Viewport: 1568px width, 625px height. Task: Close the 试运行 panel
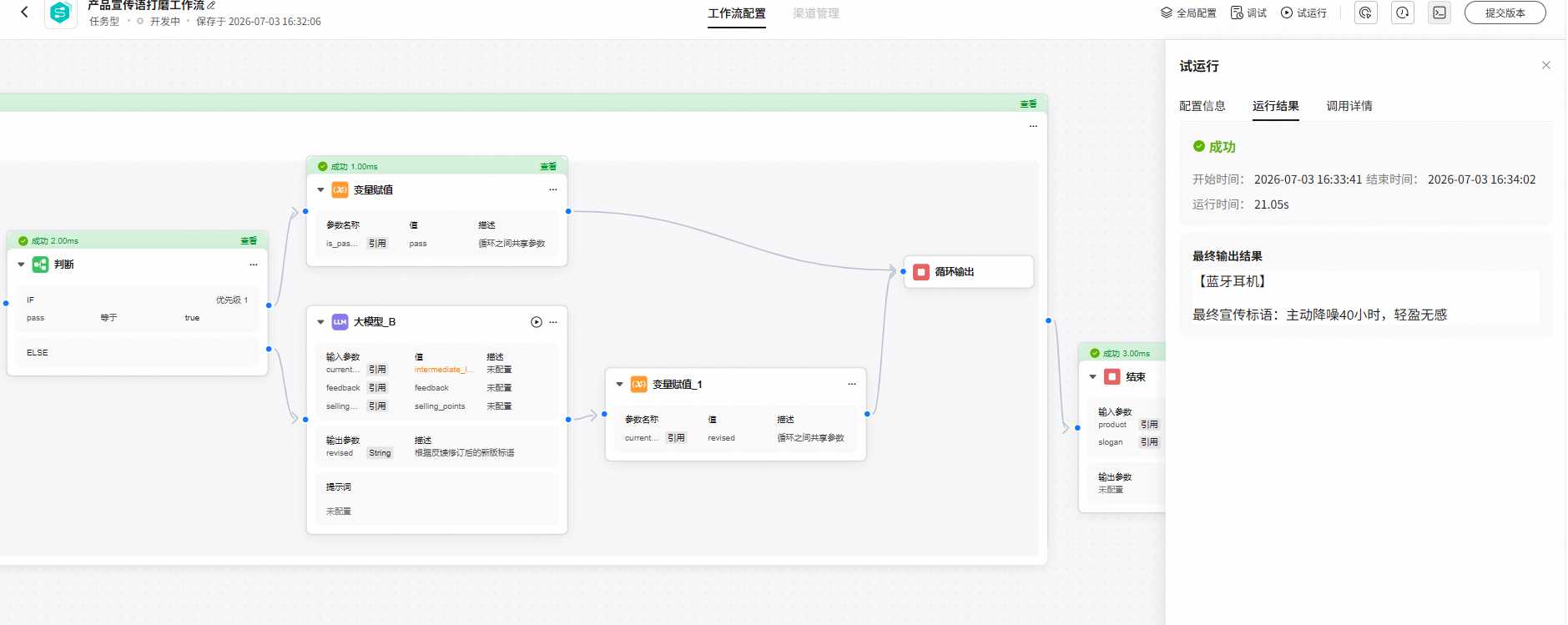pyautogui.click(x=1545, y=65)
